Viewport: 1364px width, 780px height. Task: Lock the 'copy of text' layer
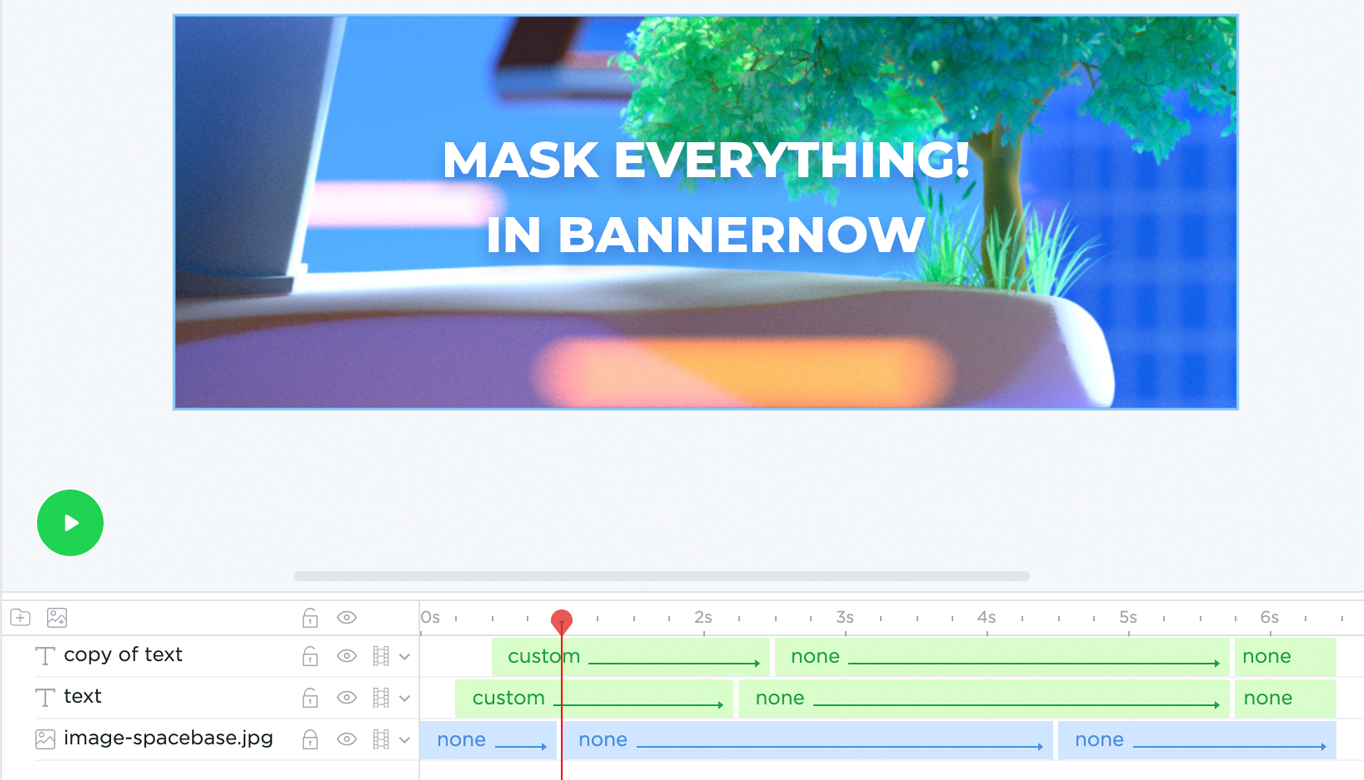[310, 656]
